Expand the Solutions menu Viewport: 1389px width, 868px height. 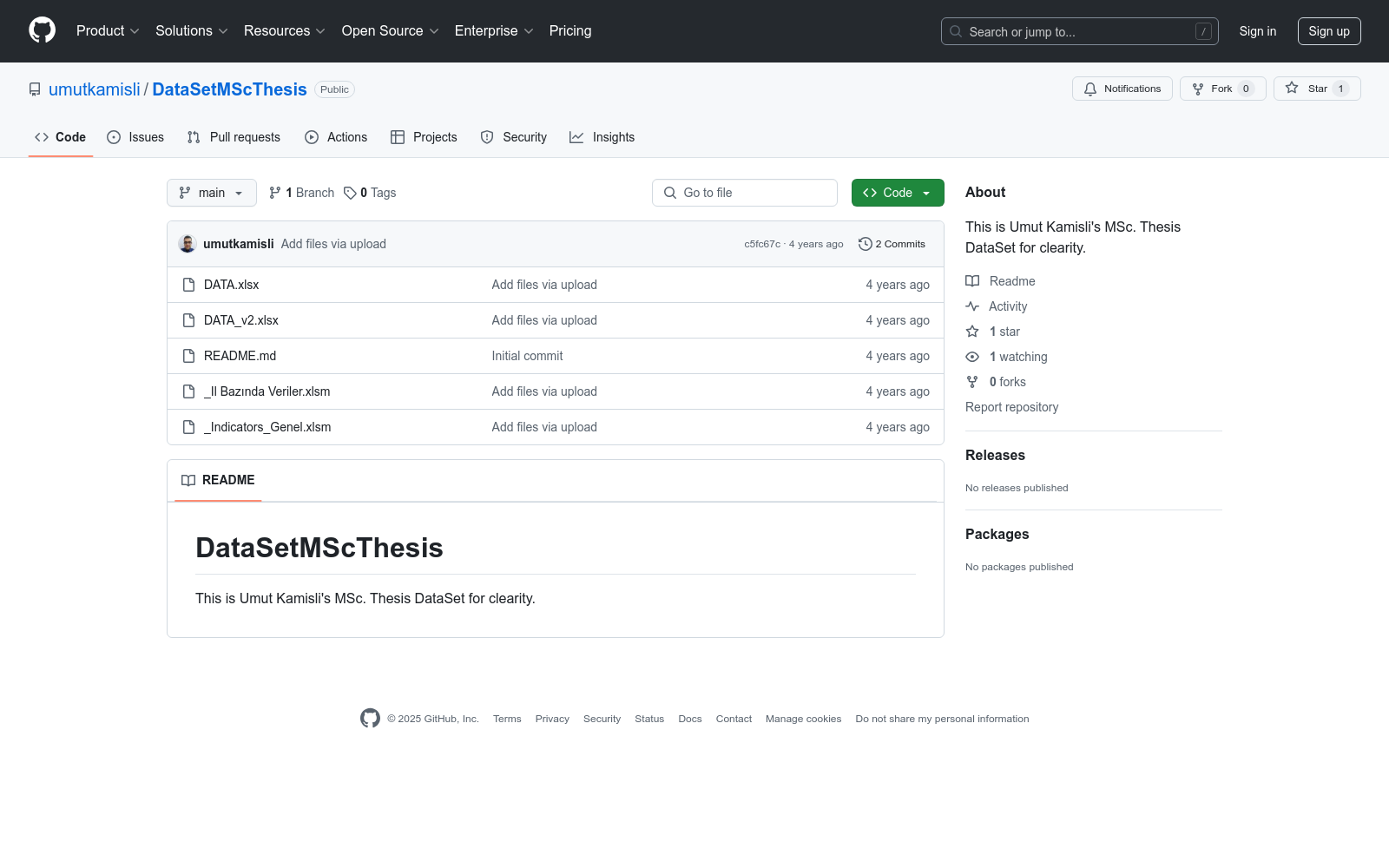point(191,31)
